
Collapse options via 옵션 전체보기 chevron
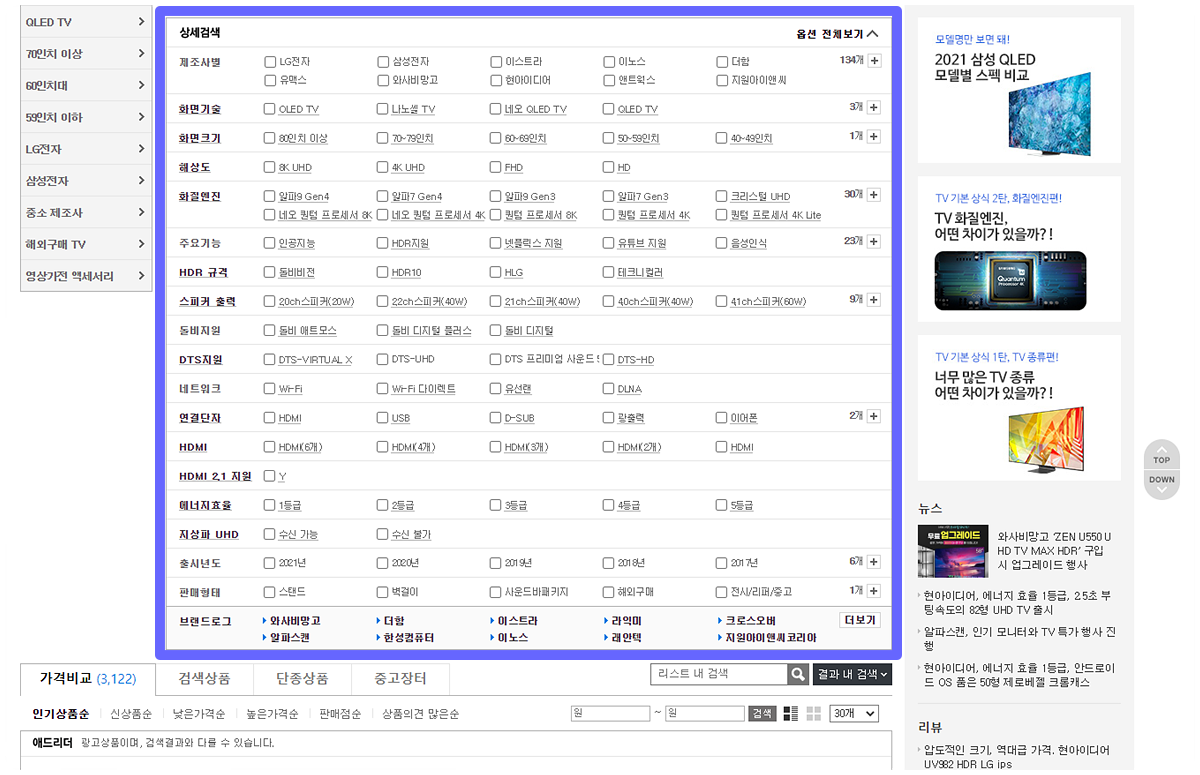pyautogui.click(x=873, y=34)
